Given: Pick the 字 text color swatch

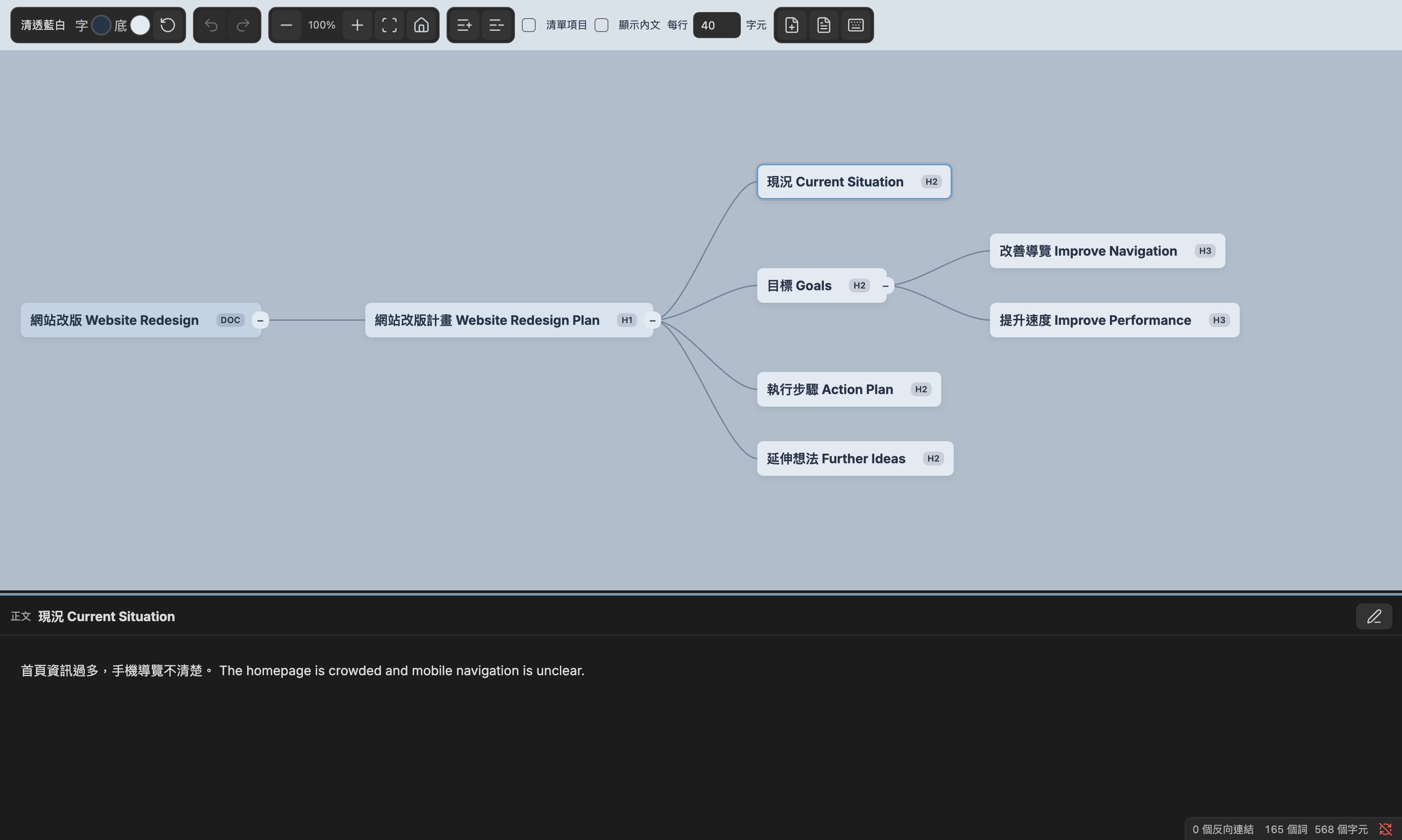Looking at the screenshot, I should (x=101, y=25).
